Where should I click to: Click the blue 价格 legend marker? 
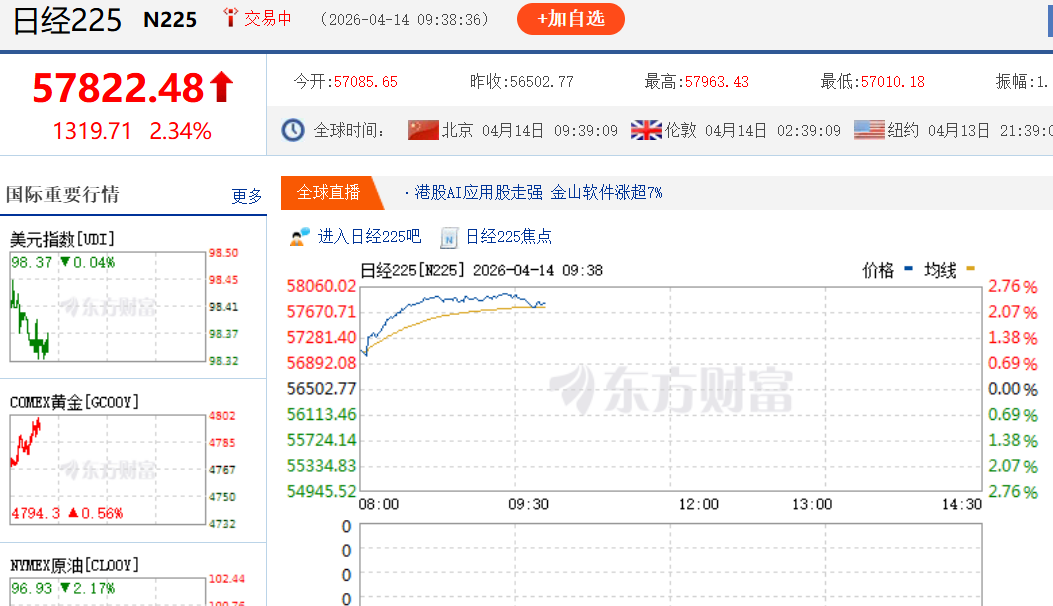909,269
